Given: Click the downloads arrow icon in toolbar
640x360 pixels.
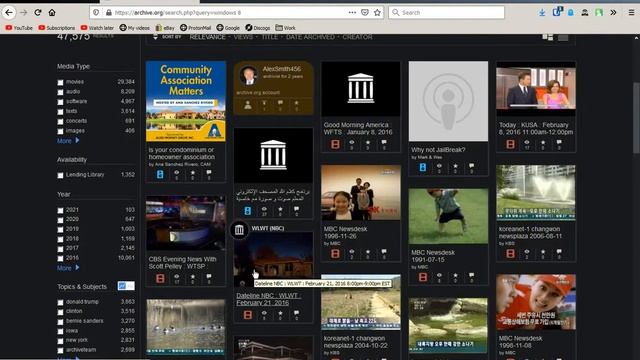Looking at the screenshot, I should (x=542, y=13).
